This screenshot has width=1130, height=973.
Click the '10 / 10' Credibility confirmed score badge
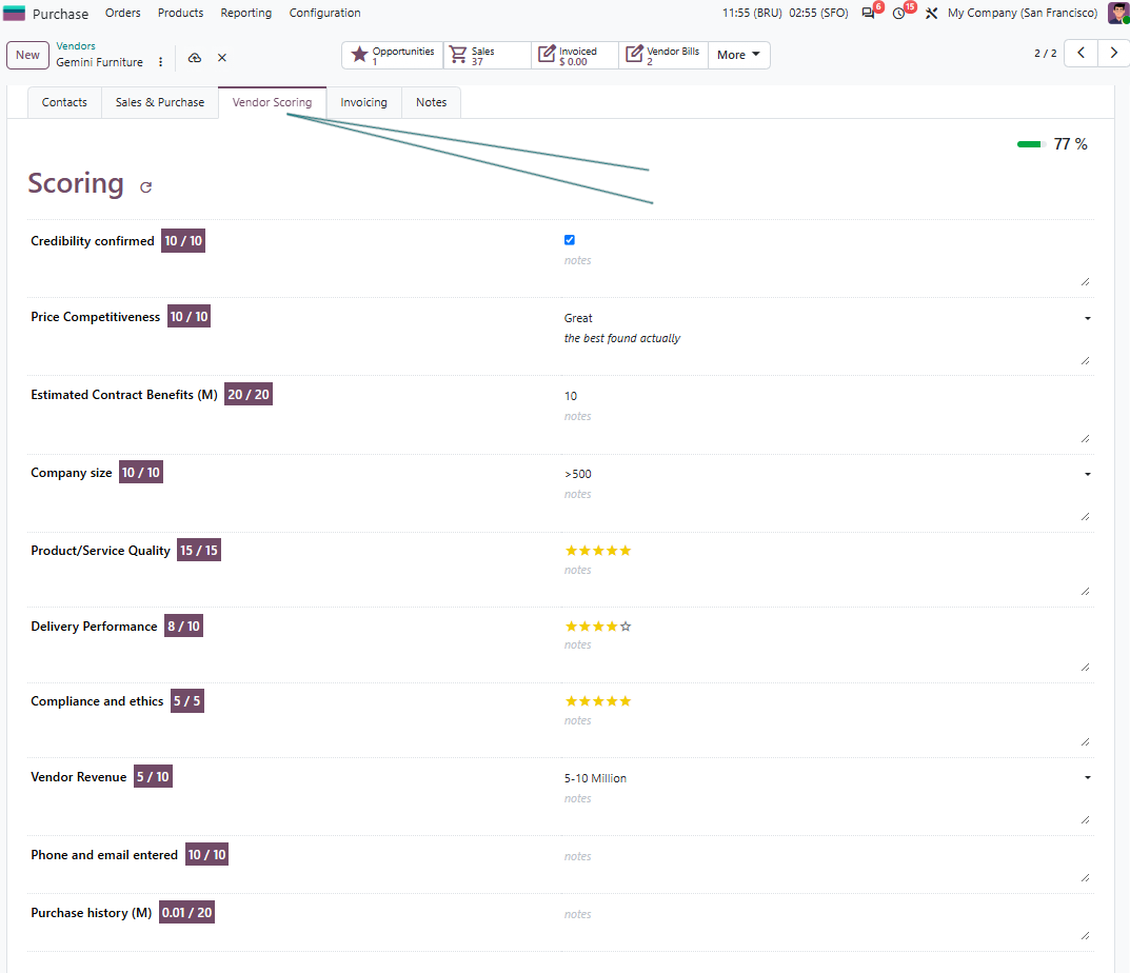tap(183, 241)
